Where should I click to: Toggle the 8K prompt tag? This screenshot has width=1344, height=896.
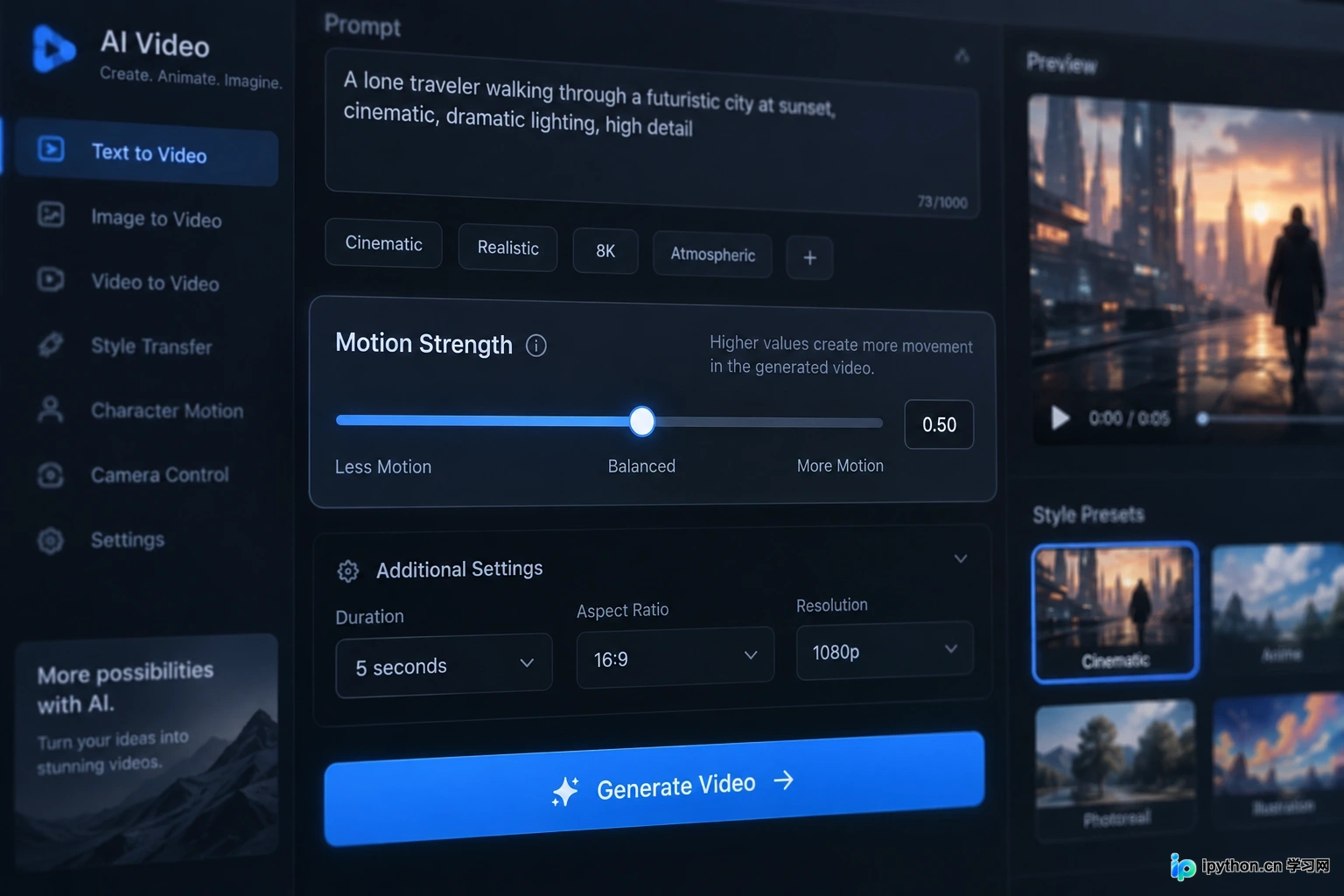click(605, 251)
